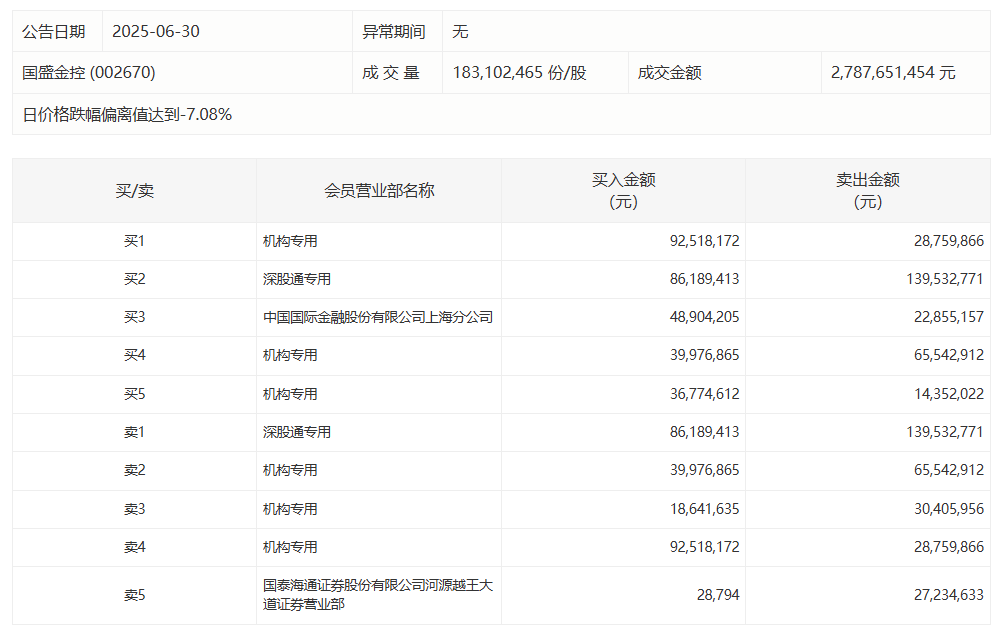Viewport: 1005px width, 643px height.
Task: Click 机构专用 in the 买4 row
Action: tap(290, 355)
